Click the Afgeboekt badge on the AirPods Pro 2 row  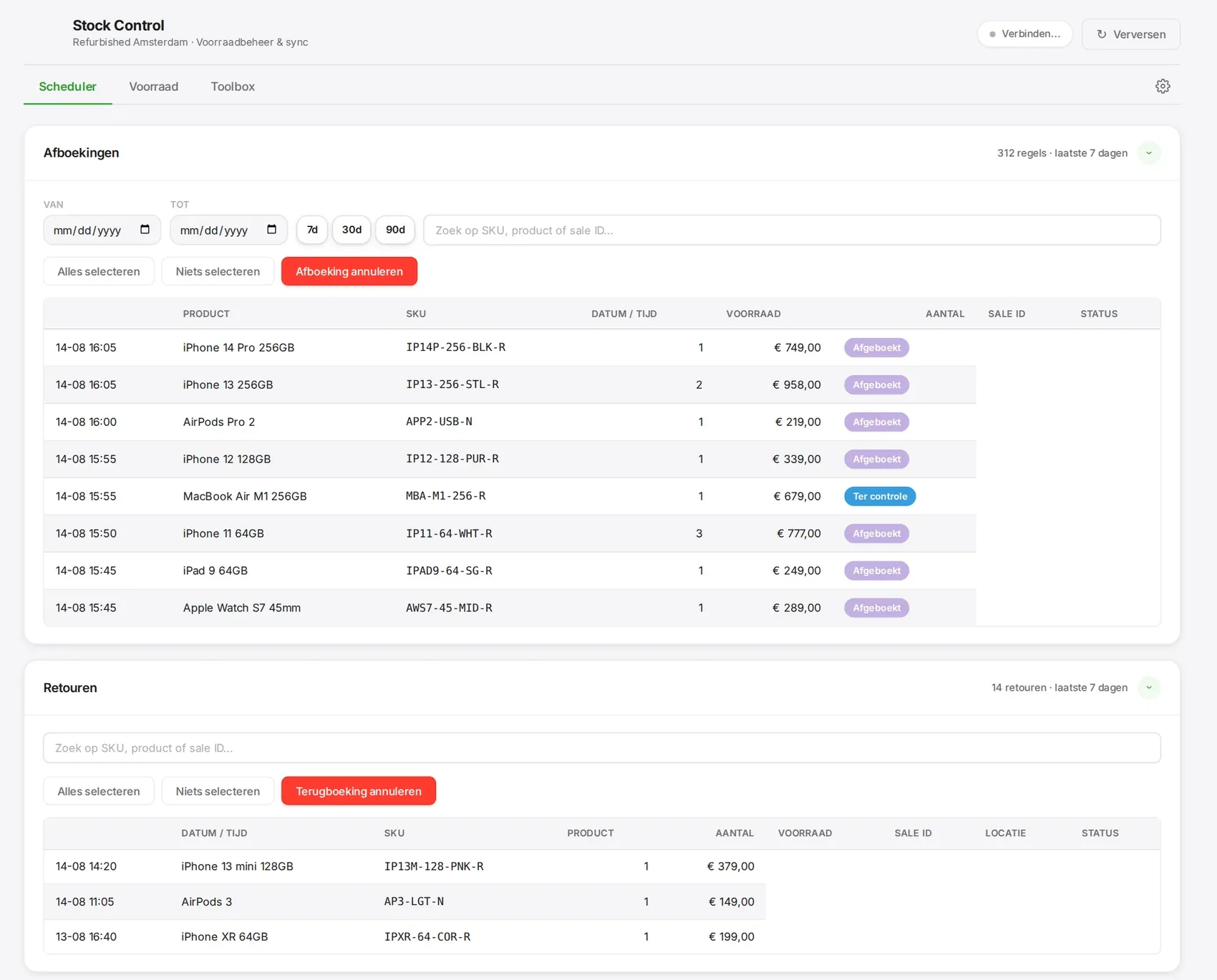[x=876, y=422]
